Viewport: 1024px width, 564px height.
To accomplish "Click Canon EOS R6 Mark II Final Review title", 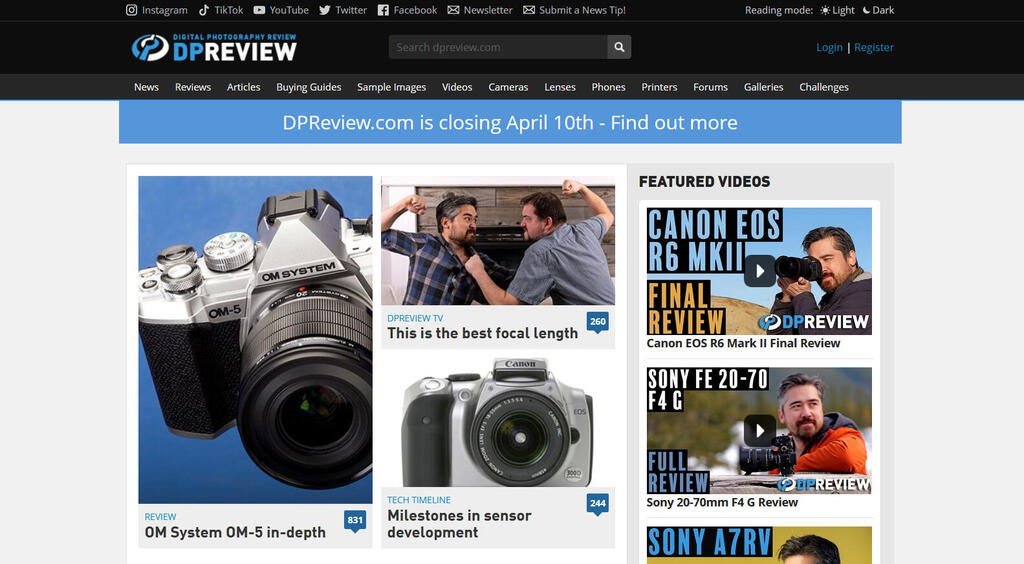I will (x=743, y=343).
